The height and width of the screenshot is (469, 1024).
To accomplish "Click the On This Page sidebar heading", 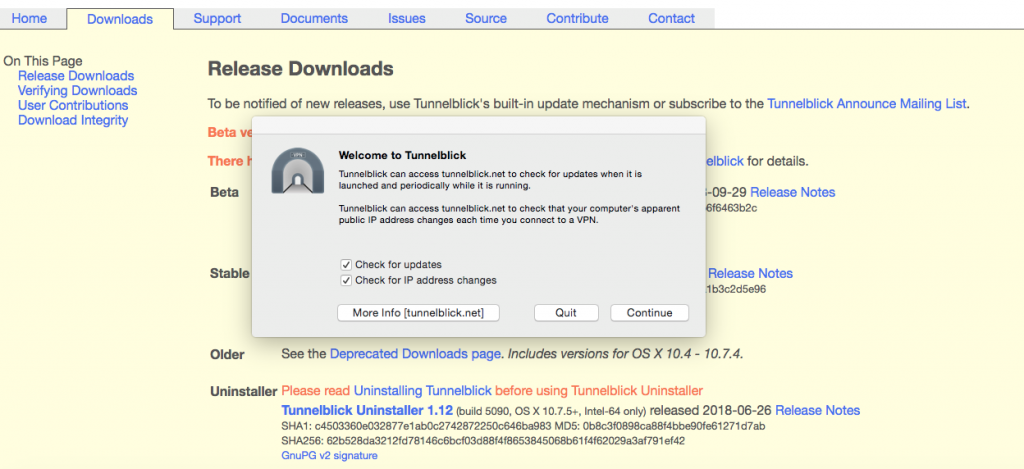I will [x=43, y=61].
